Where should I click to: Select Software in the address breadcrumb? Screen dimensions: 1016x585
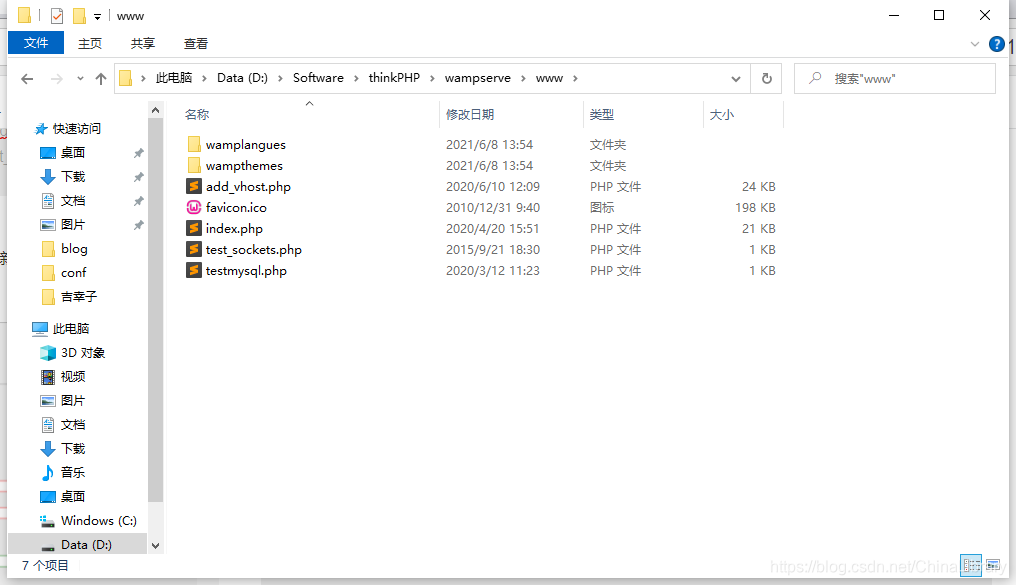pyautogui.click(x=318, y=78)
